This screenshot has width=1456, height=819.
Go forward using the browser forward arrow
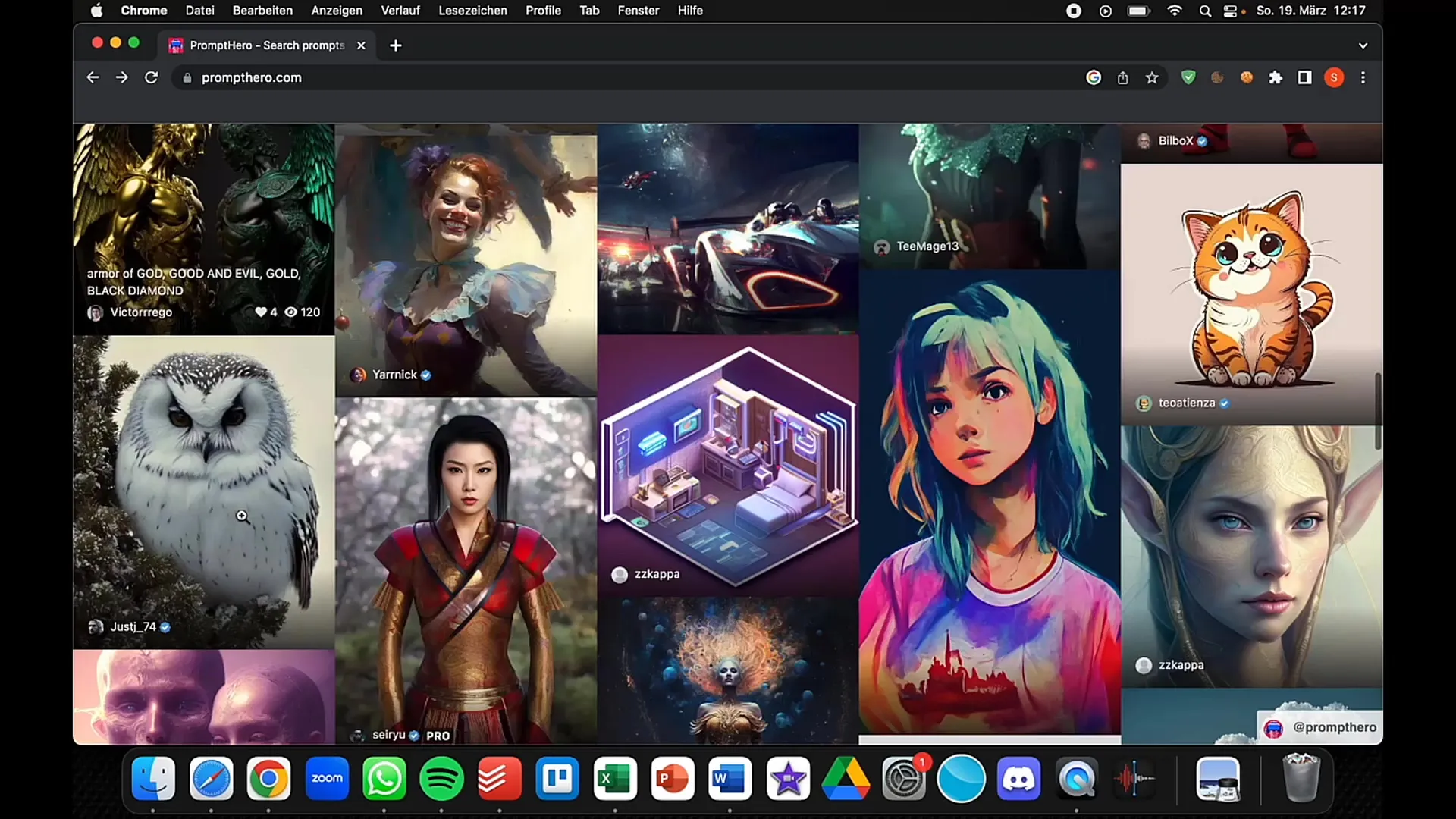[x=121, y=77]
